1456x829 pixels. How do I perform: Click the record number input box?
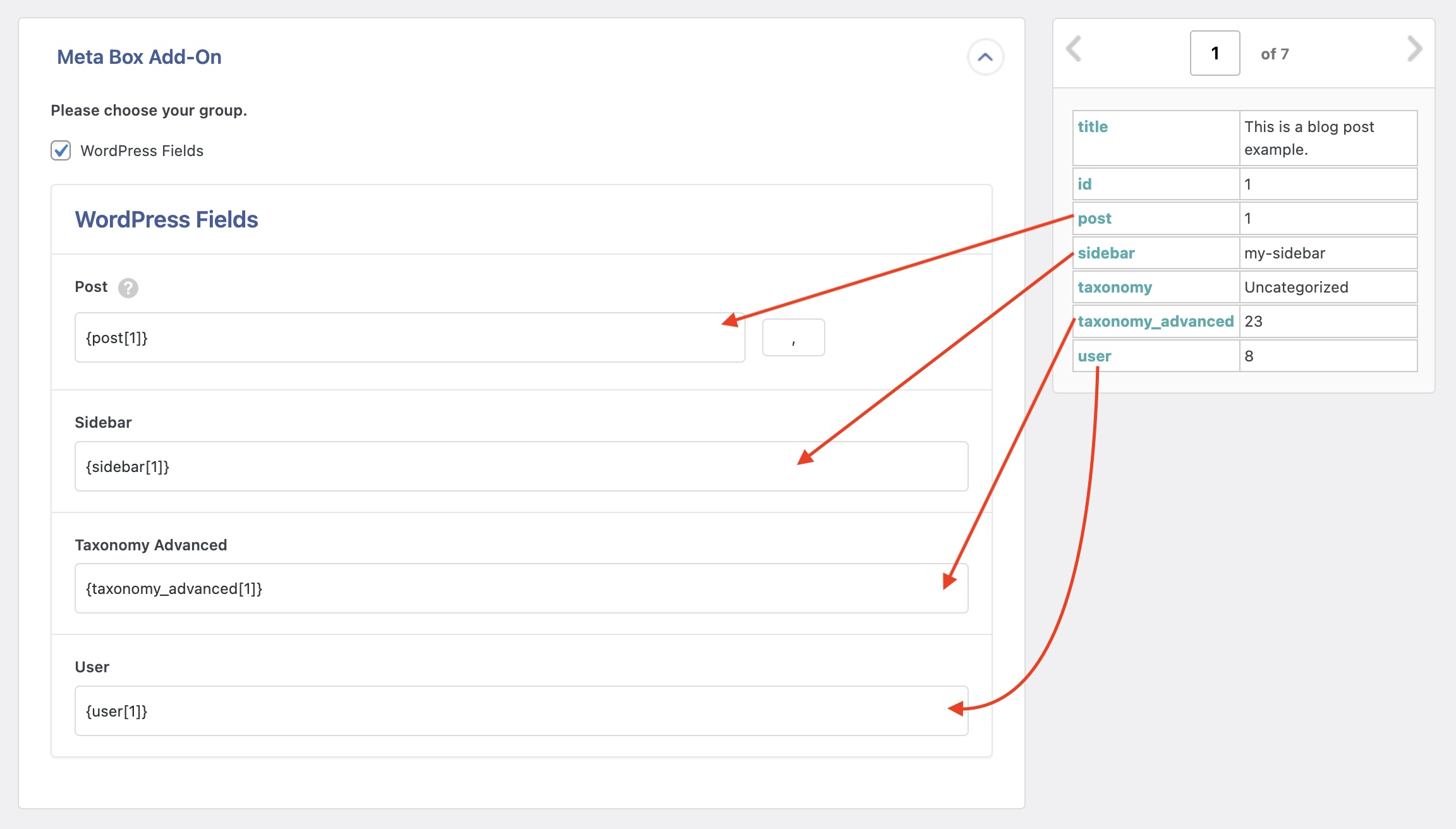[1215, 53]
